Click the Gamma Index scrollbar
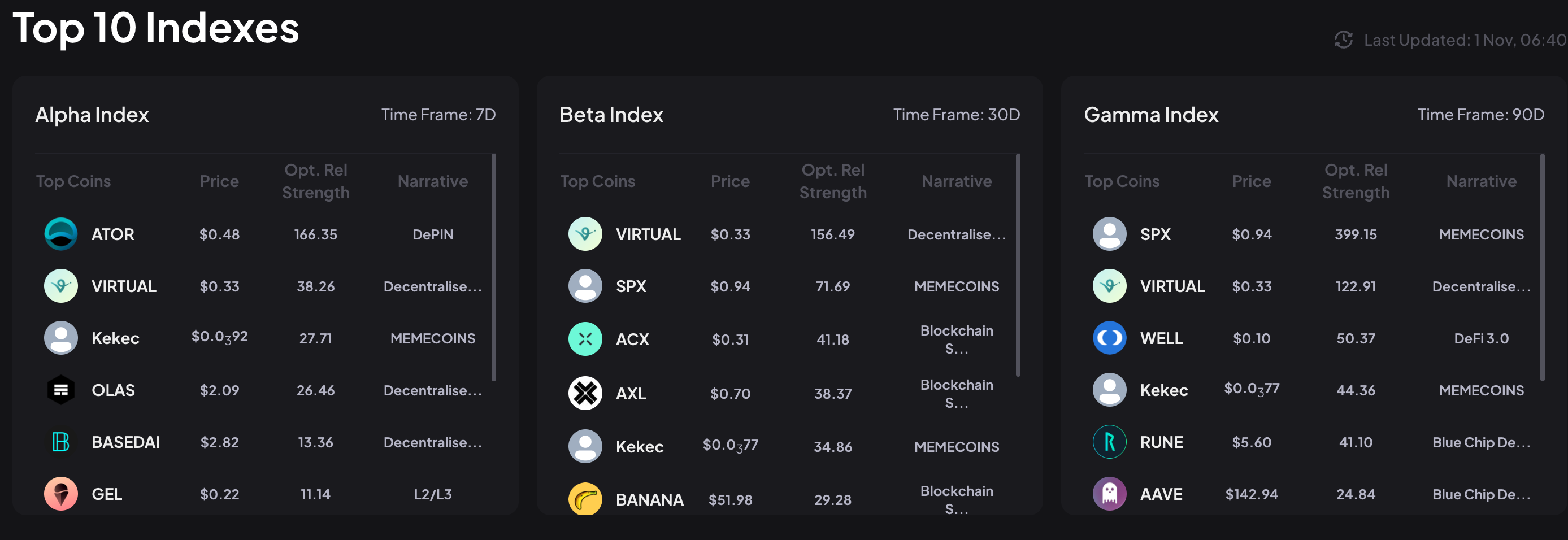 (x=1542, y=268)
